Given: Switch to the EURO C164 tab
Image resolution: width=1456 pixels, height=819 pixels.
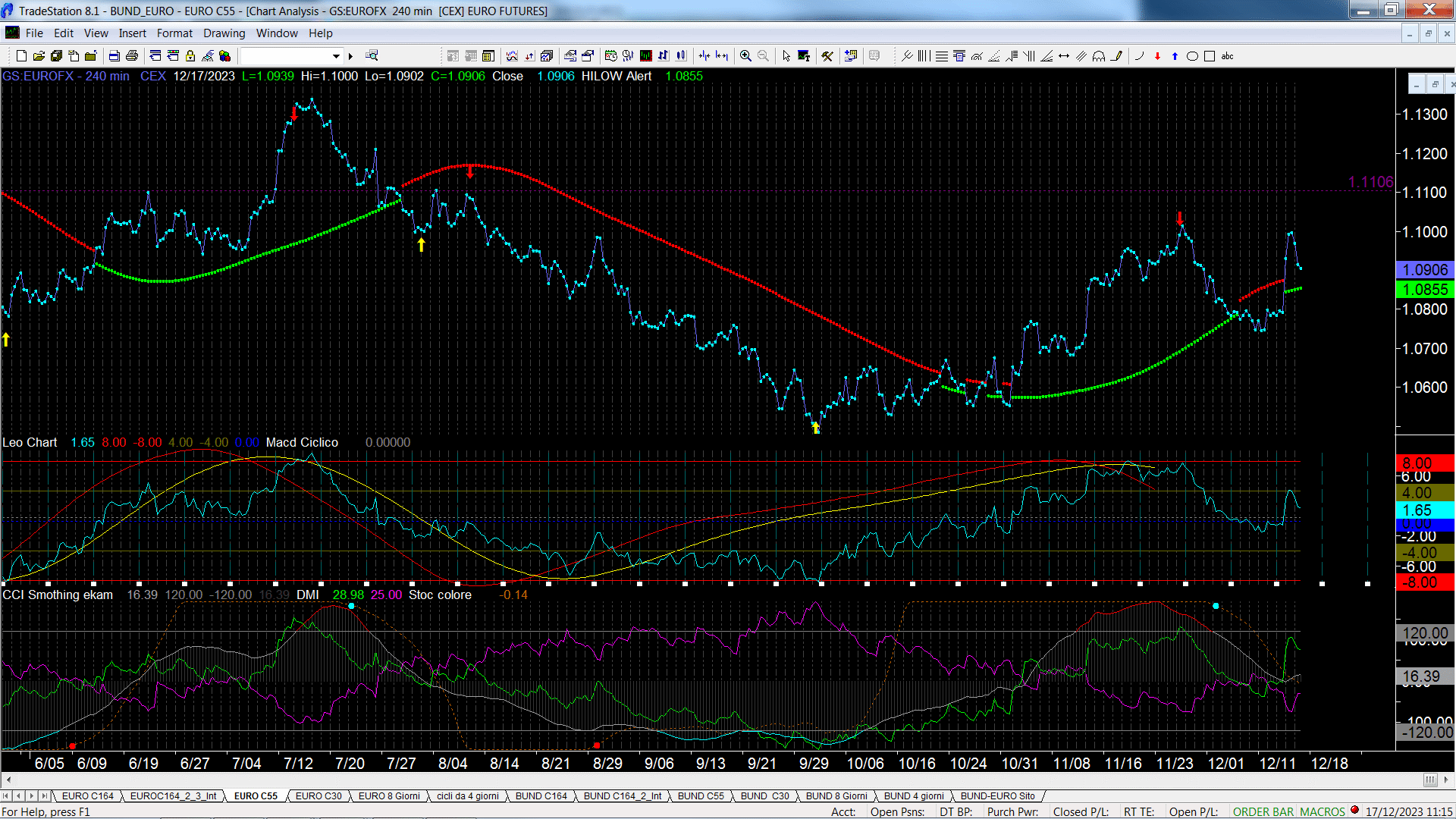Looking at the screenshot, I should pos(87,796).
